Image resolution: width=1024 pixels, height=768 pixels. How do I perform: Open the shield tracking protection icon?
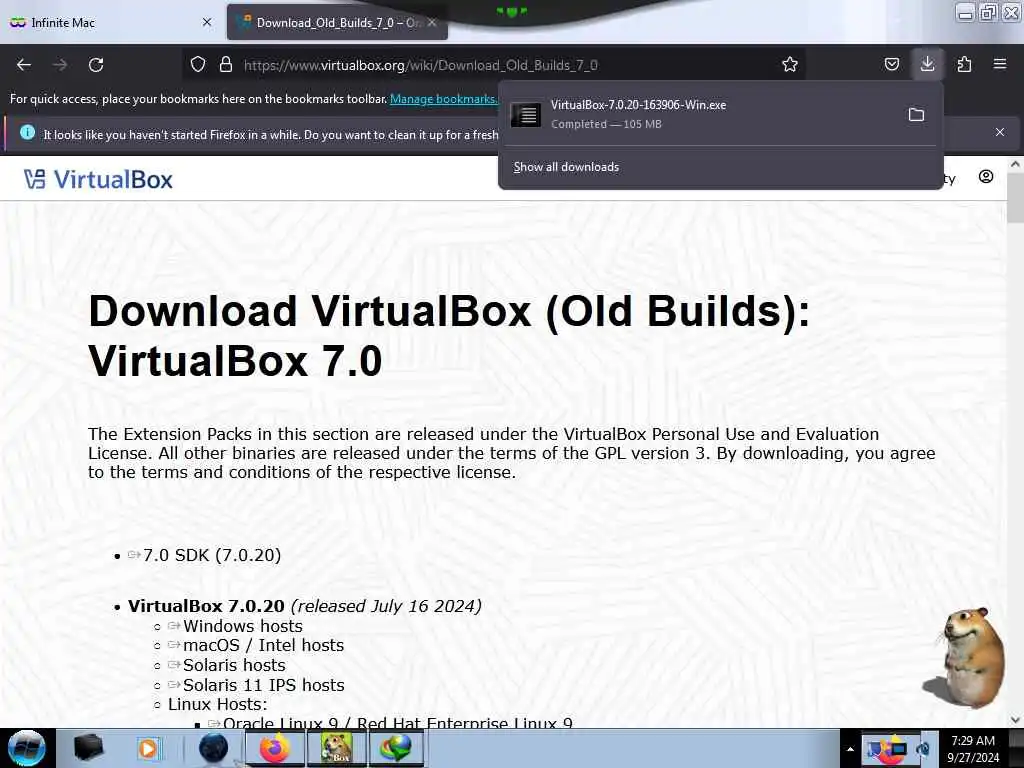[x=198, y=64]
